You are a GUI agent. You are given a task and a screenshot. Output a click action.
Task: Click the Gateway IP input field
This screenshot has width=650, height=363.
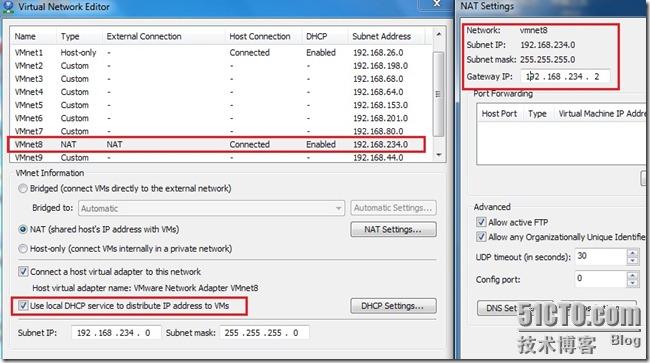click(565, 77)
